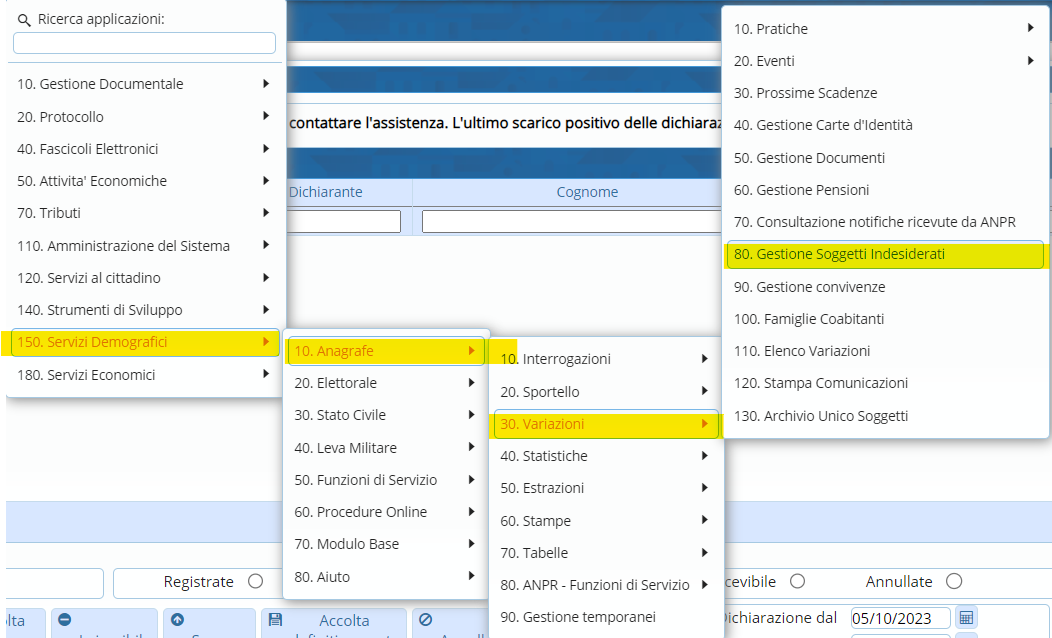The image size is (1052, 638).
Task: Select the Annullate radio button
Action: [x=954, y=581]
